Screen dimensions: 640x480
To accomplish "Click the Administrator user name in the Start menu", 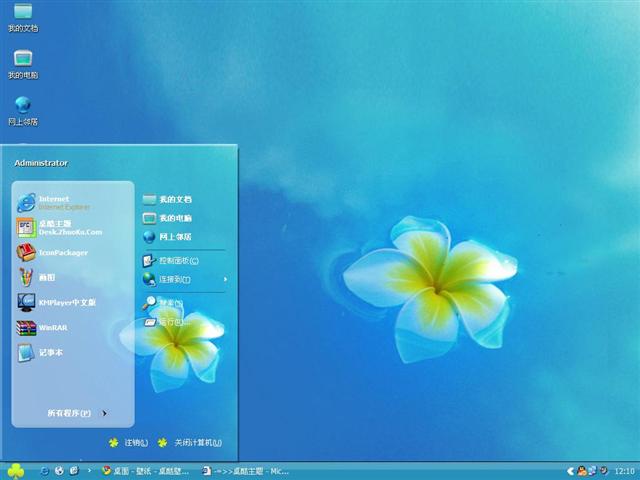I will (x=41, y=163).
